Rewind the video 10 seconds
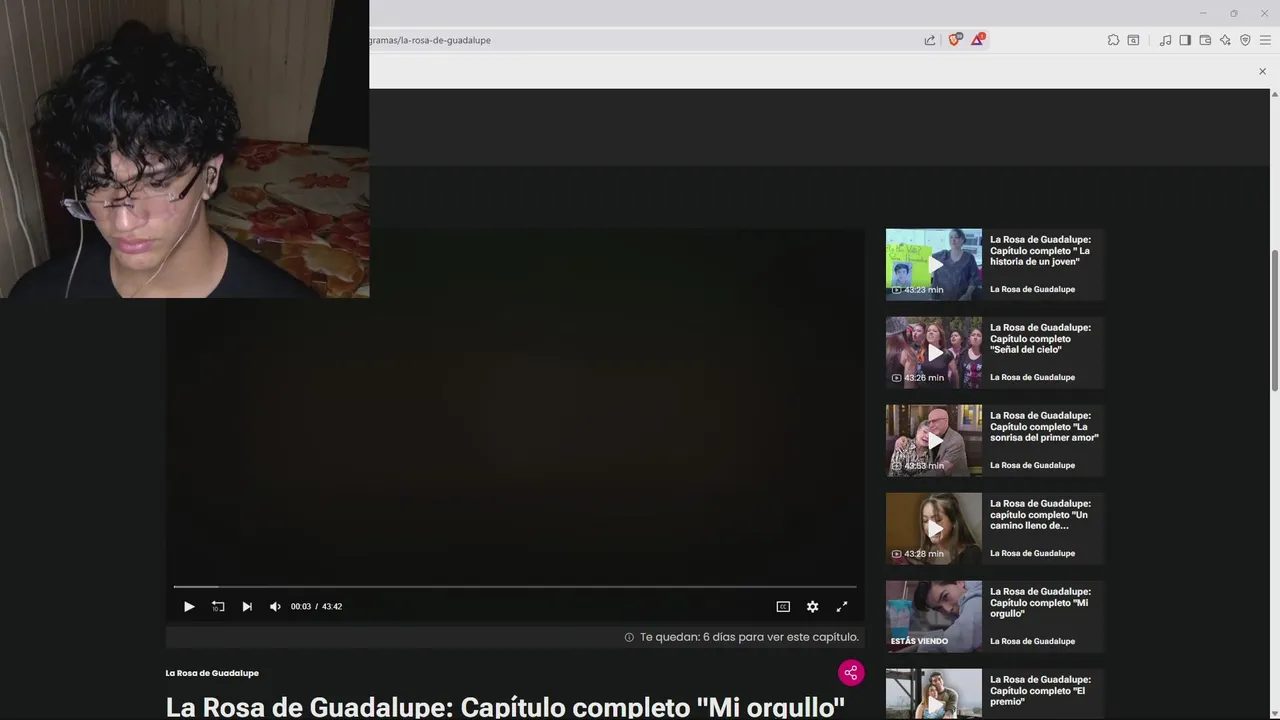 (x=218, y=606)
